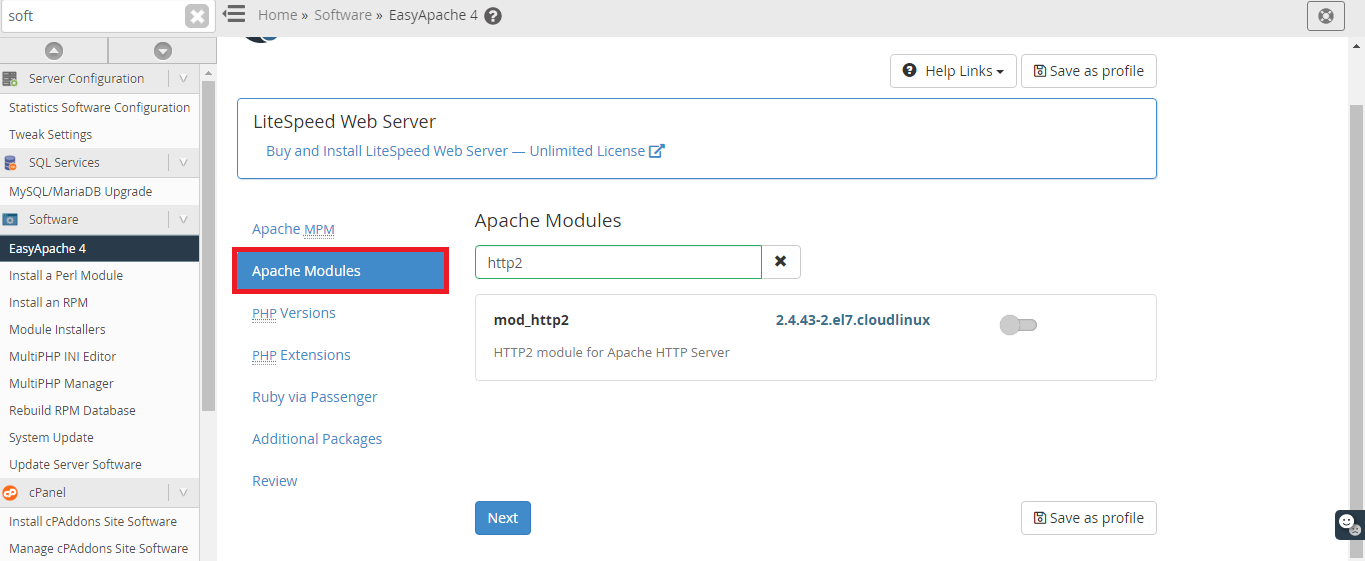Collapse all sidebar sections with up arrow

click(54, 50)
